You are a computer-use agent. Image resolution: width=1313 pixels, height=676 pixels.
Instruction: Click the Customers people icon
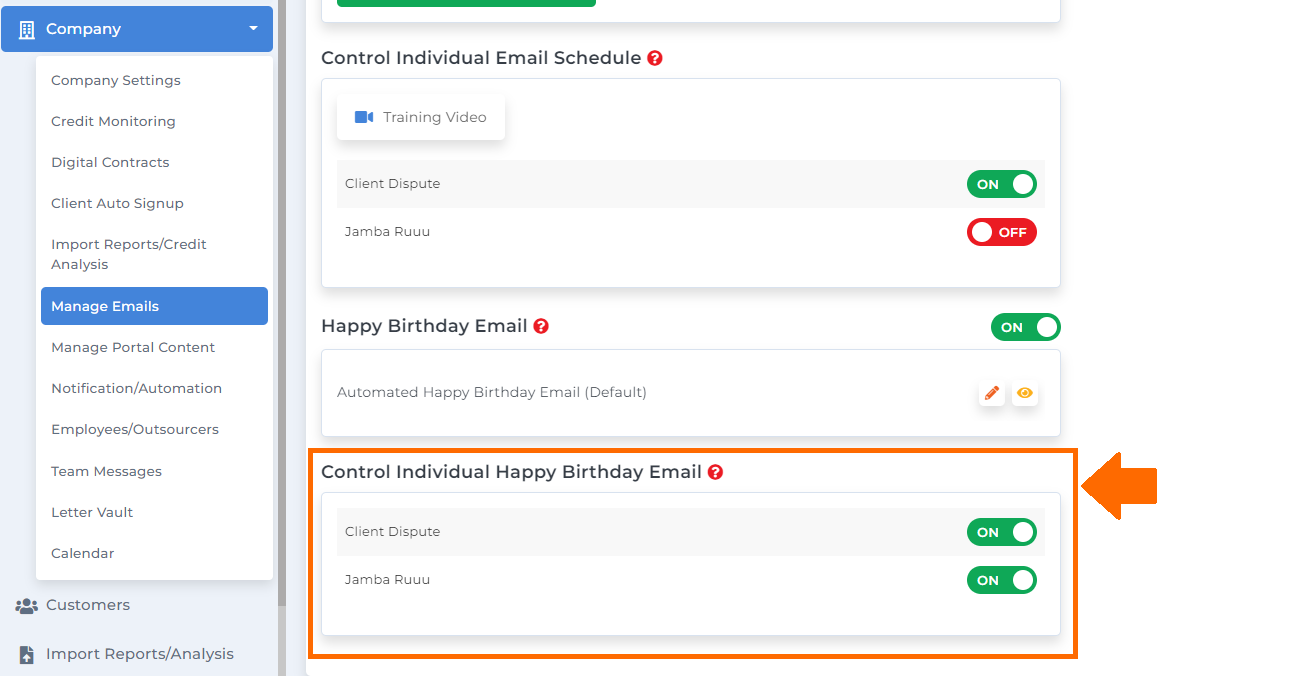pyautogui.click(x=27, y=605)
